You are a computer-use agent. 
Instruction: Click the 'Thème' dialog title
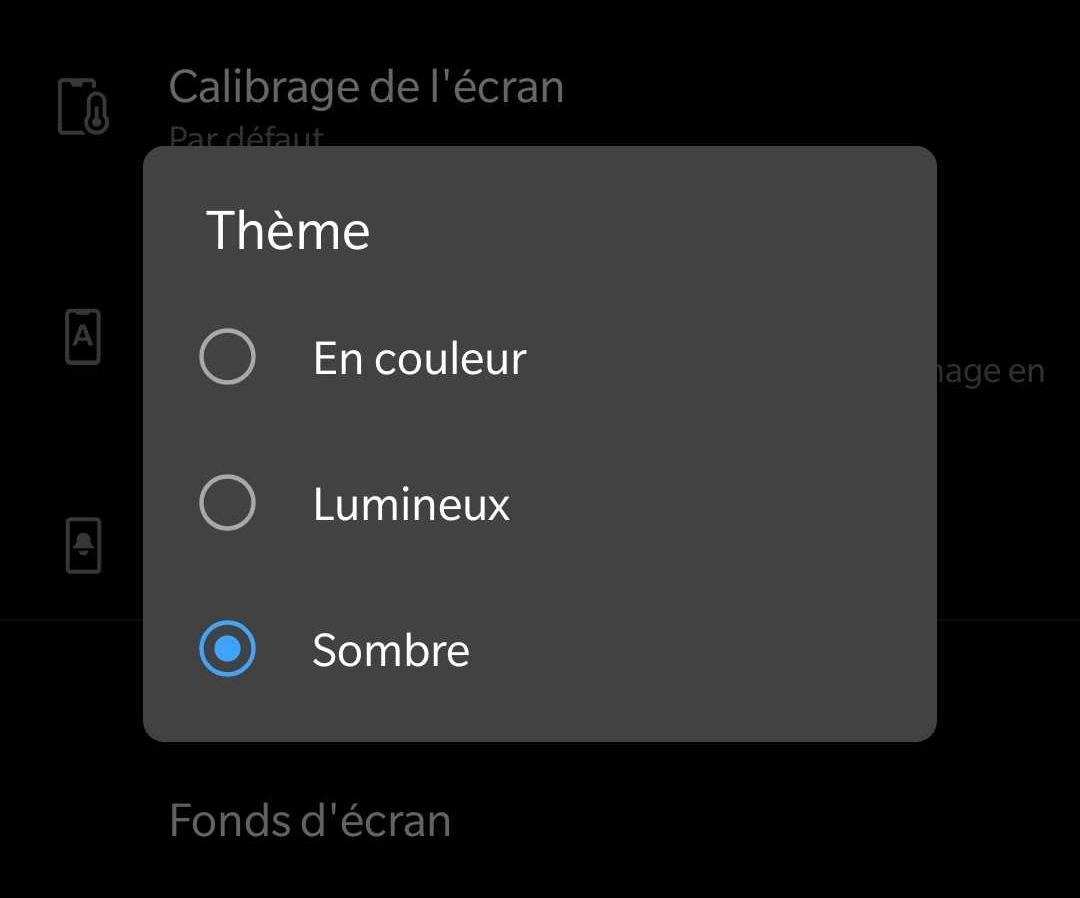[x=288, y=230]
